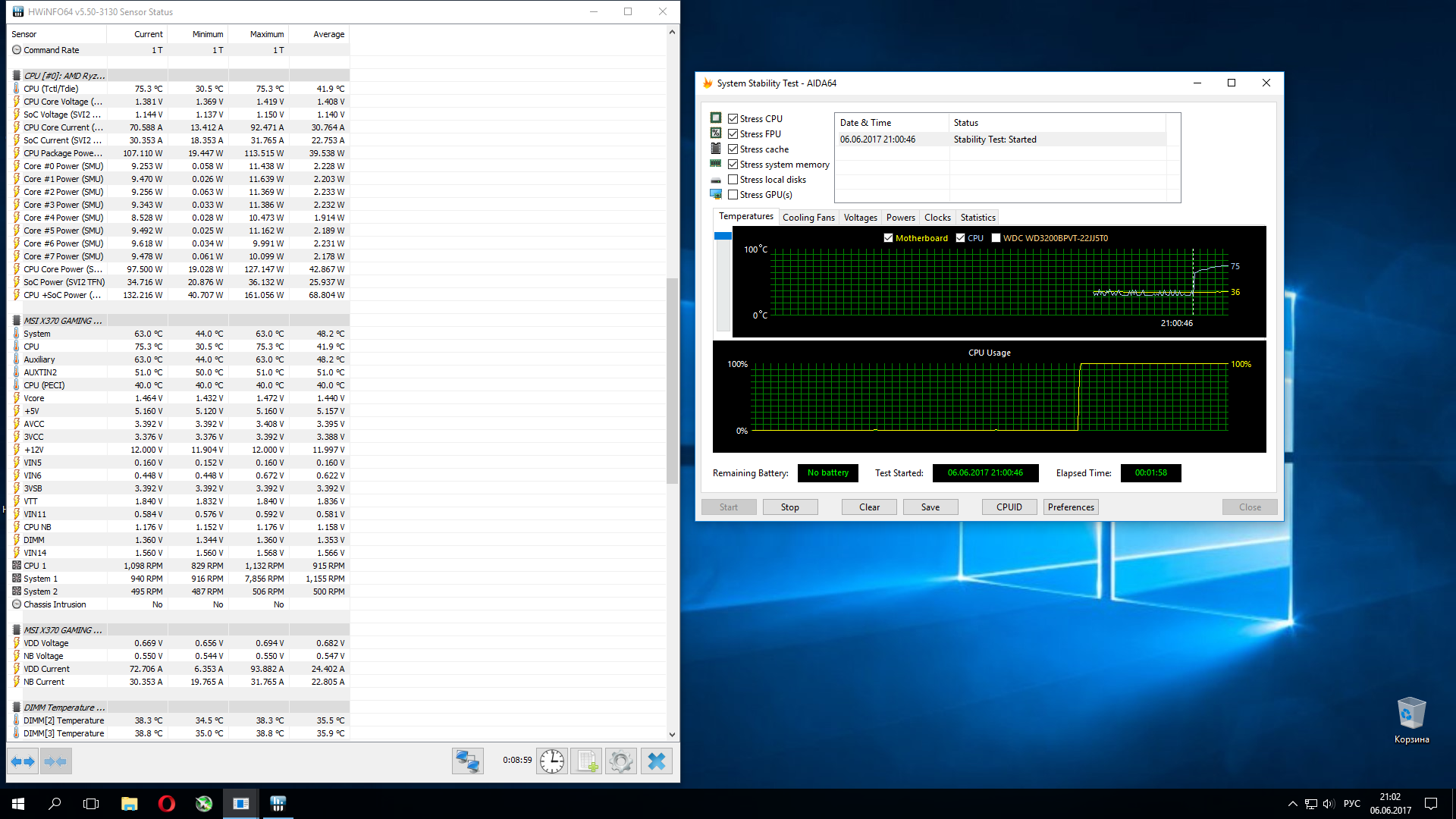1456x819 pixels.
Task: Click the logging start sheet icon
Action: pyautogui.click(x=587, y=761)
